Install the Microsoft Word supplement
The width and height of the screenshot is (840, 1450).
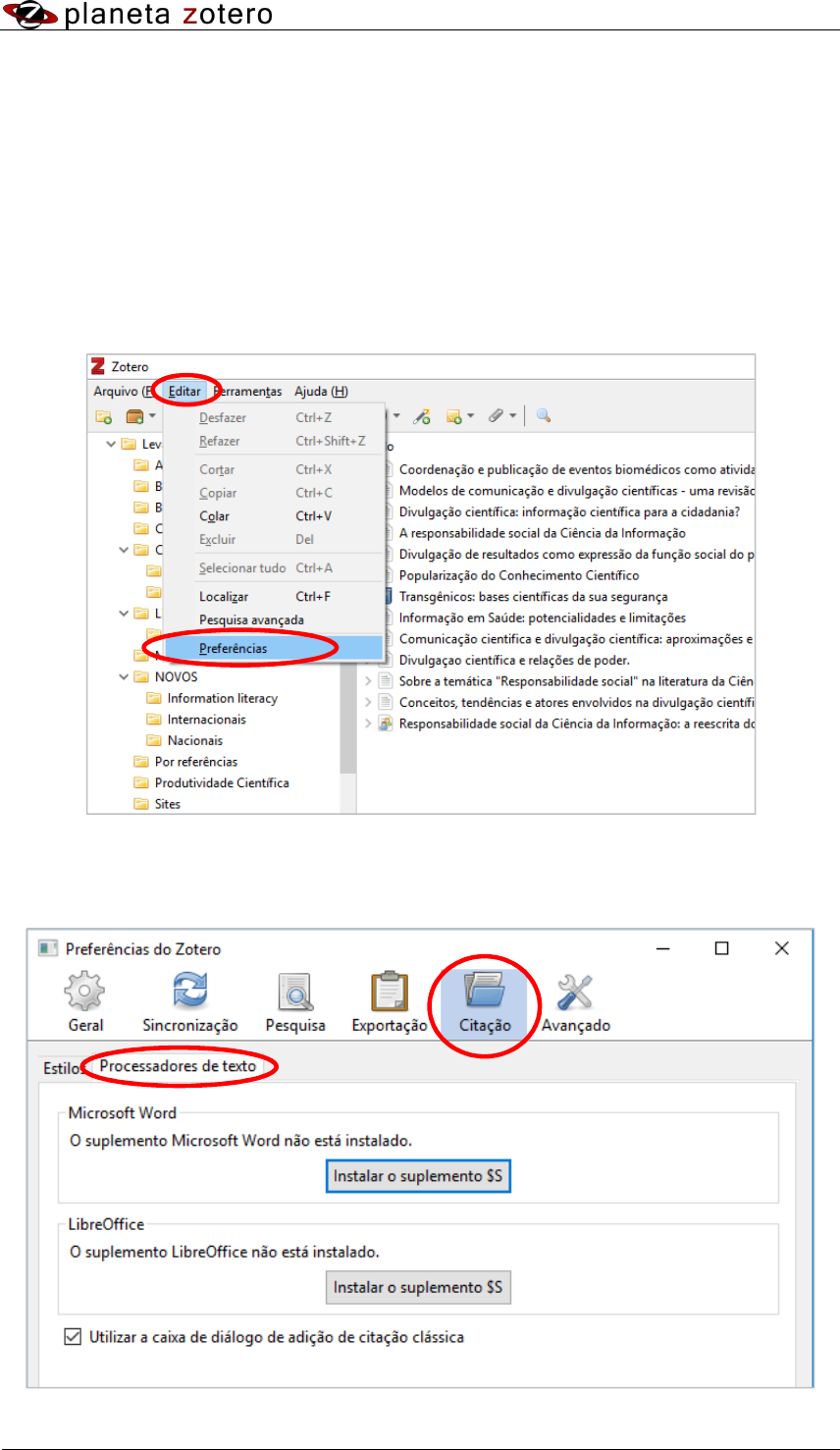pyautogui.click(x=418, y=1175)
